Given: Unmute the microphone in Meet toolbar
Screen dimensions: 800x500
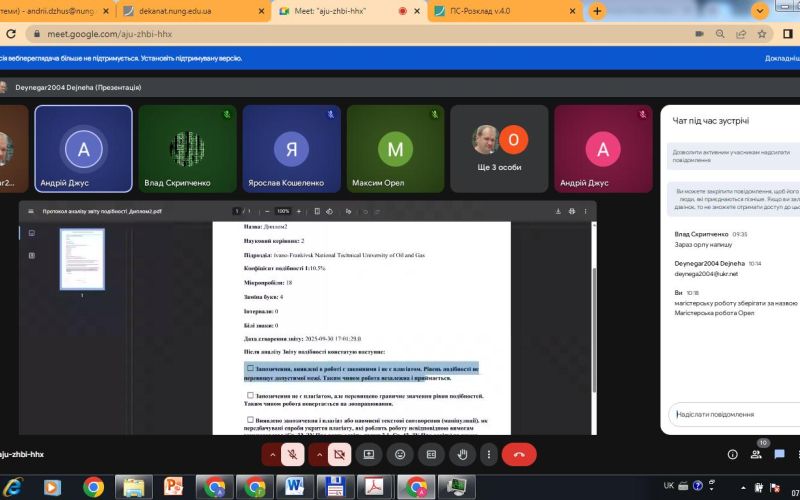Looking at the screenshot, I should [293, 454].
